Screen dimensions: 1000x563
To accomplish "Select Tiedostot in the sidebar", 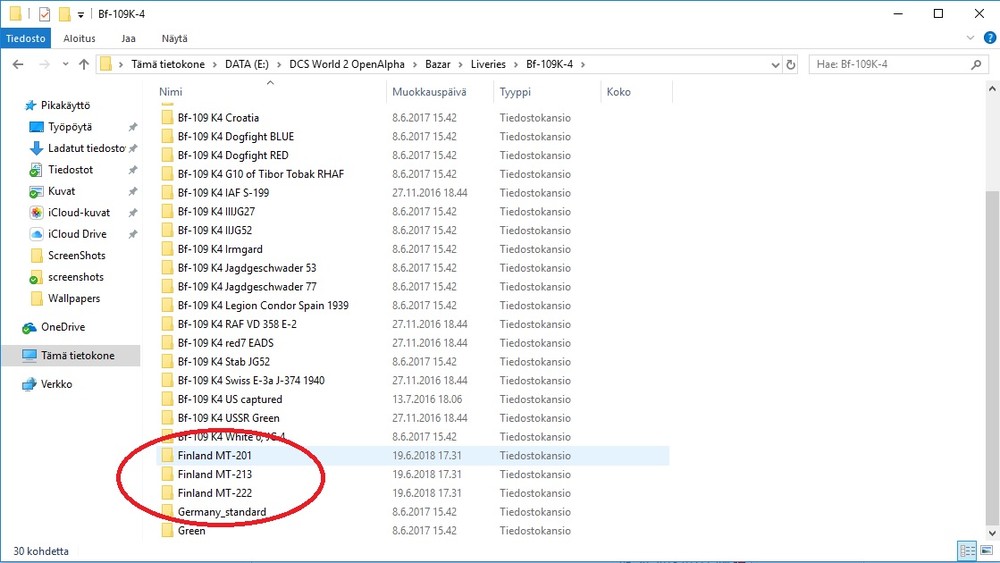I will click(x=70, y=170).
